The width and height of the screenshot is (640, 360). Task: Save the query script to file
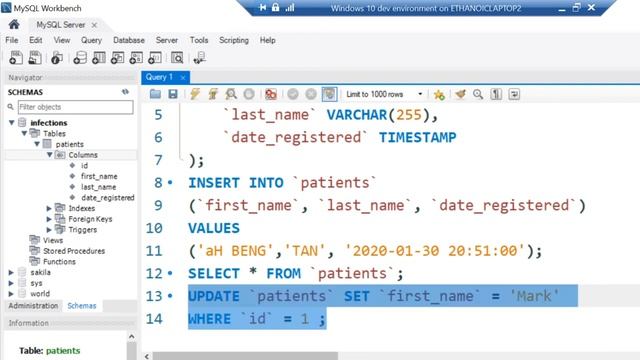[173, 94]
